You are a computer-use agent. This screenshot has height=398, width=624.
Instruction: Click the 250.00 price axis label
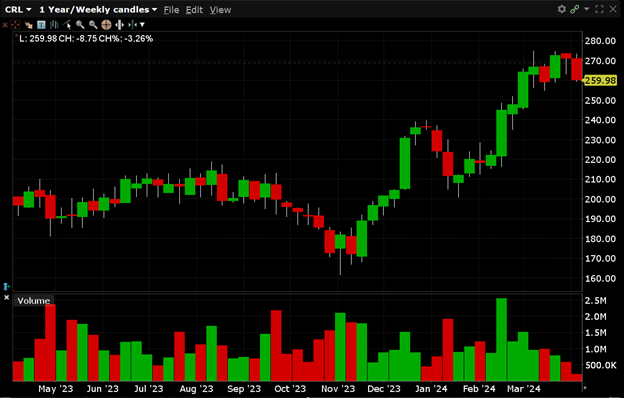[600, 101]
